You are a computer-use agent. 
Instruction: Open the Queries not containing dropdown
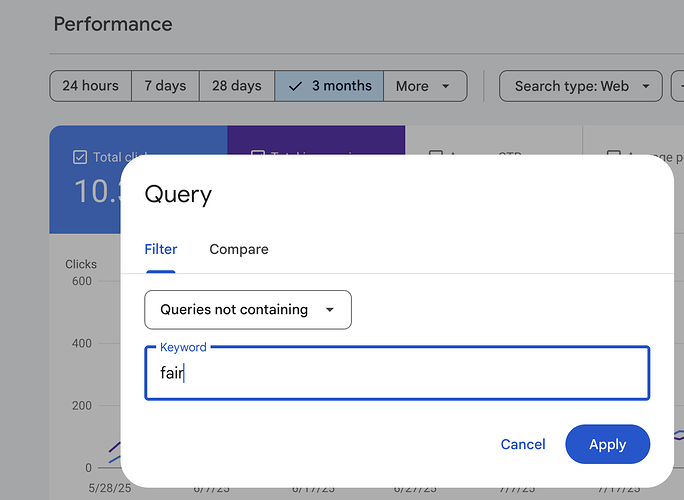248,310
